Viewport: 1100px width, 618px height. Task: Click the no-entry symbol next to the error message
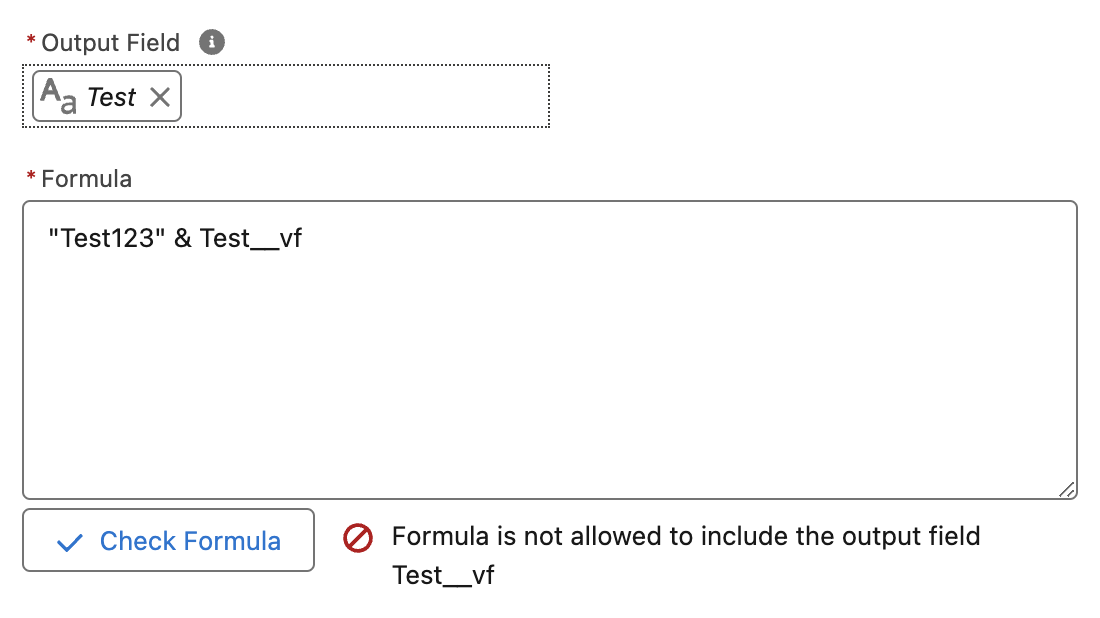click(x=357, y=539)
